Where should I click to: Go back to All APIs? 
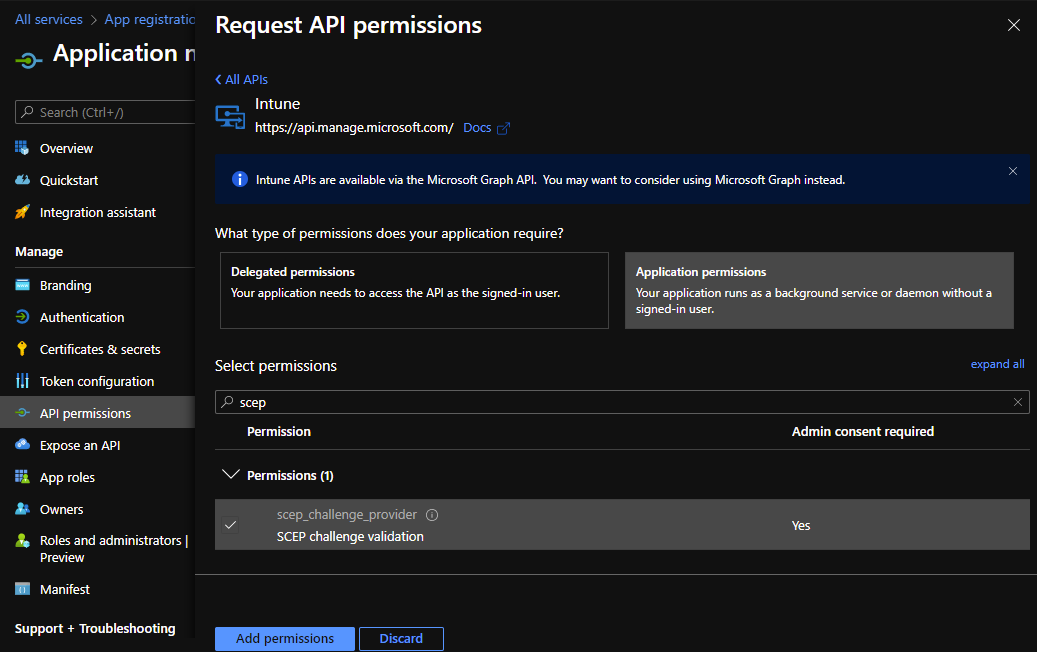click(241, 79)
